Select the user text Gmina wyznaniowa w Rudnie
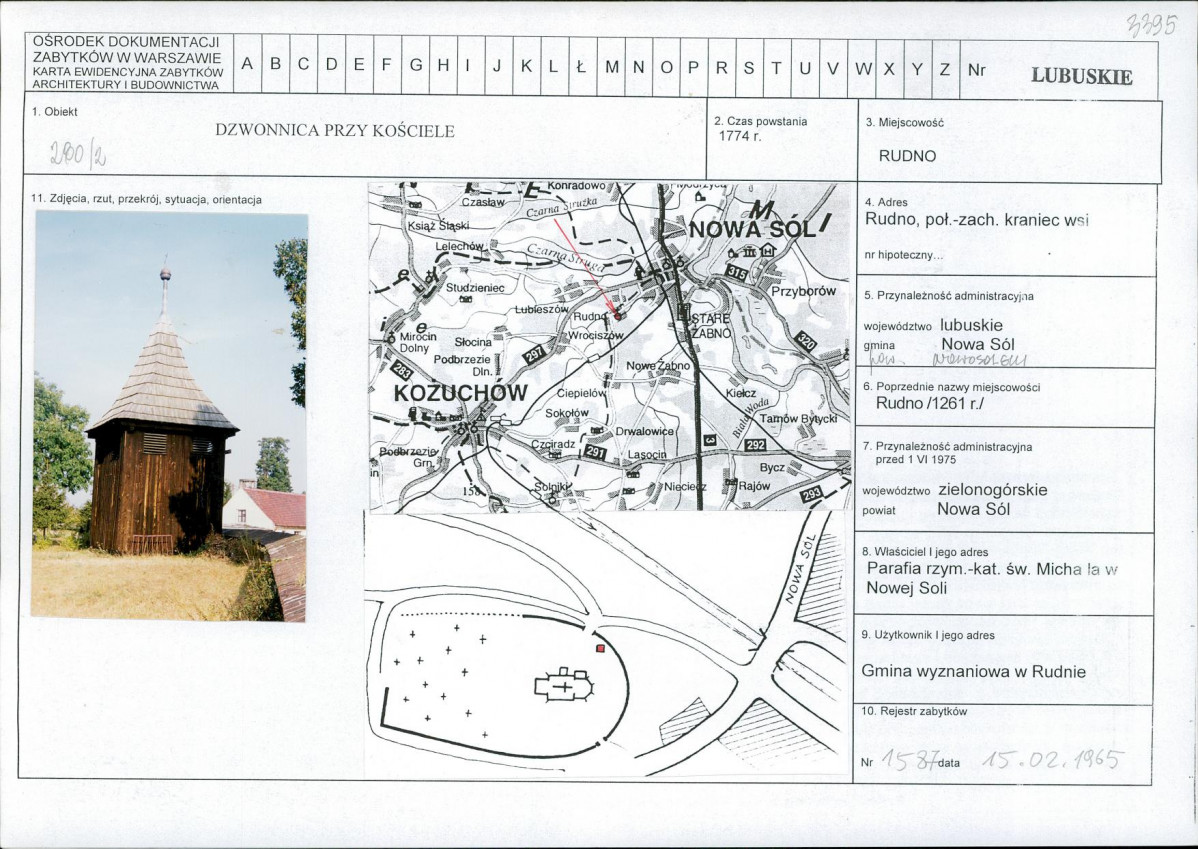Image resolution: width=1198 pixels, height=849 pixels. click(x=973, y=672)
